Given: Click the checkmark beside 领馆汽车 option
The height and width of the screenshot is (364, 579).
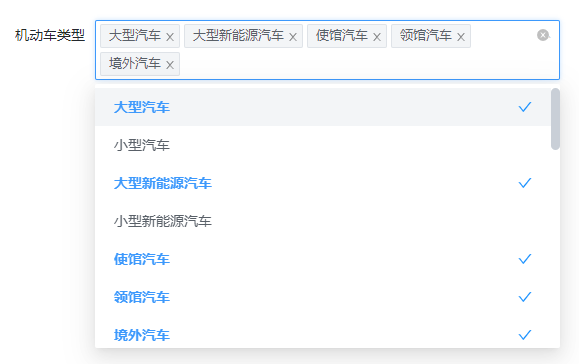Looking at the screenshot, I should tap(525, 297).
